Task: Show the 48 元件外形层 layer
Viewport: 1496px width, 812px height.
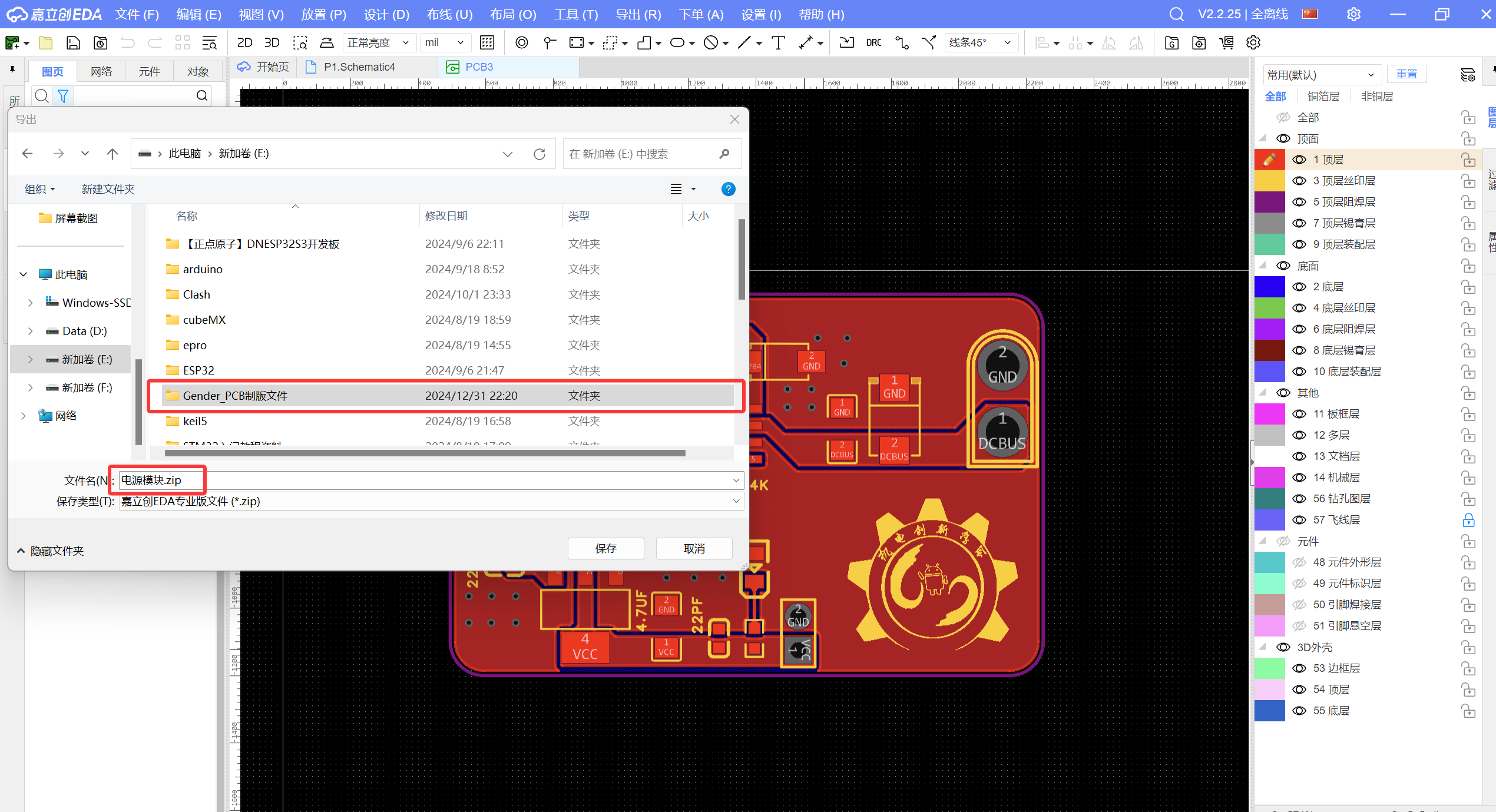Action: tap(1299, 562)
